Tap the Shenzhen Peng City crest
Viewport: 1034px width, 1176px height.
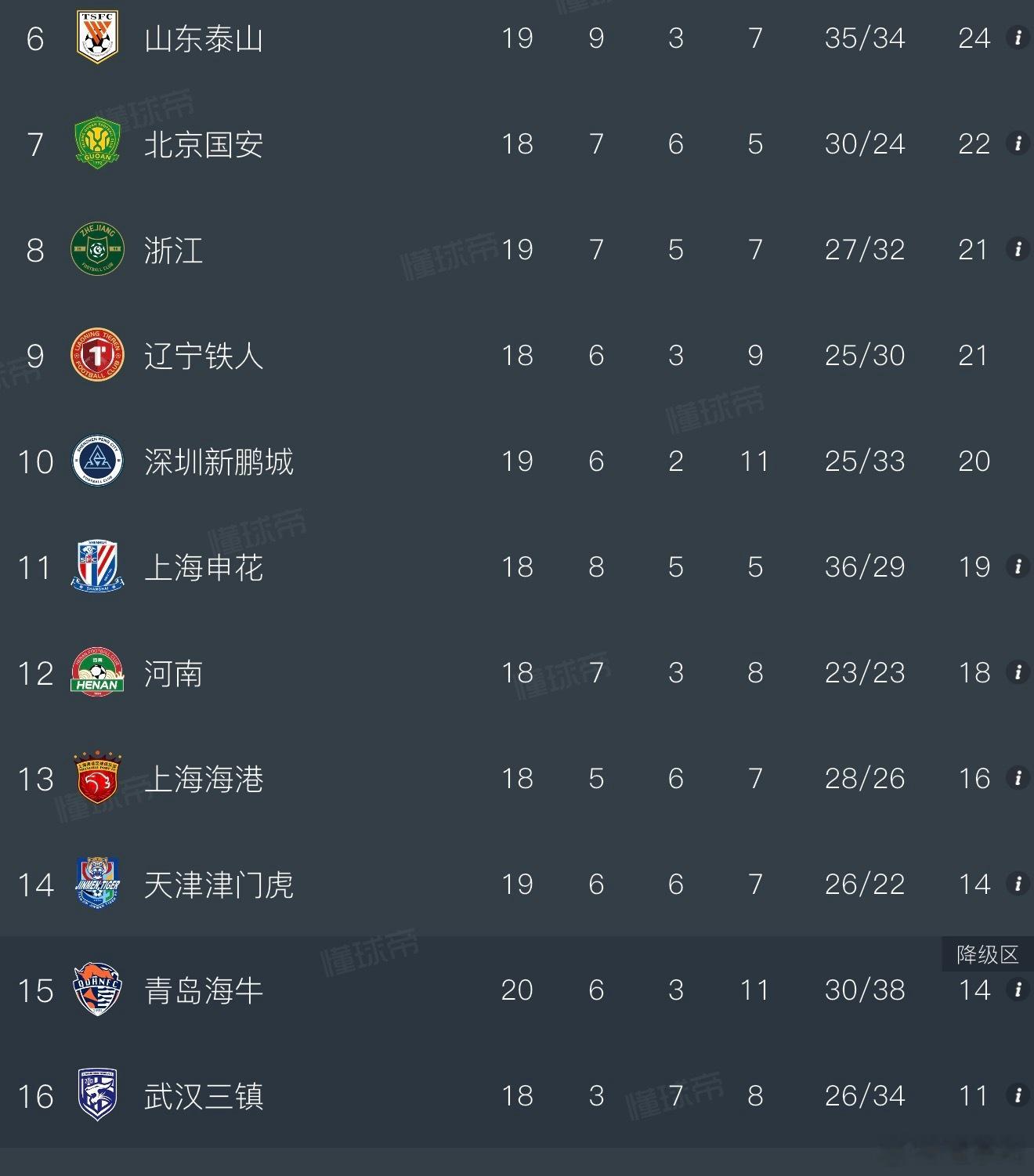tap(97, 461)
